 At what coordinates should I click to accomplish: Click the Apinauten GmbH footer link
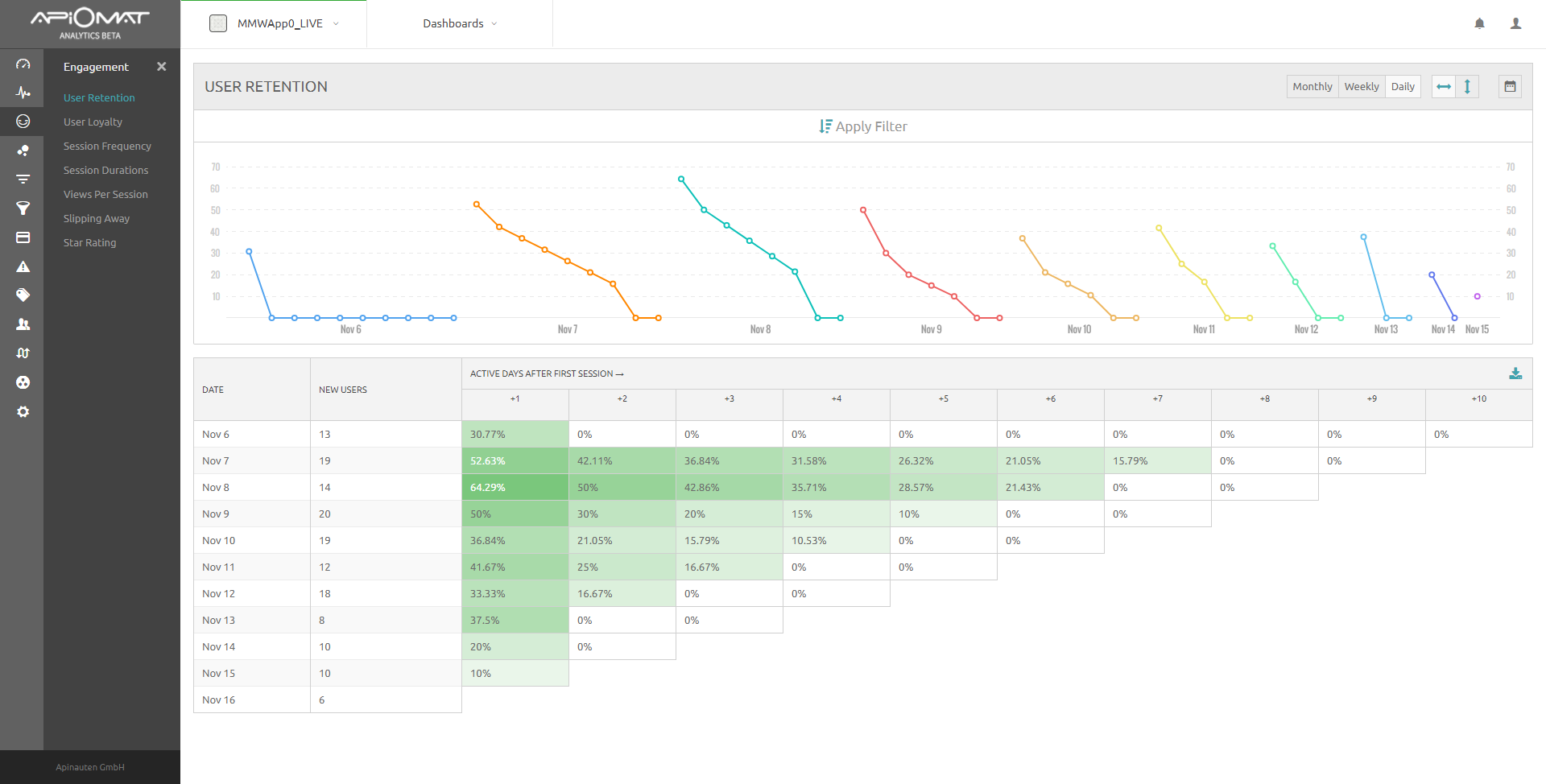(x=90, y=767)
